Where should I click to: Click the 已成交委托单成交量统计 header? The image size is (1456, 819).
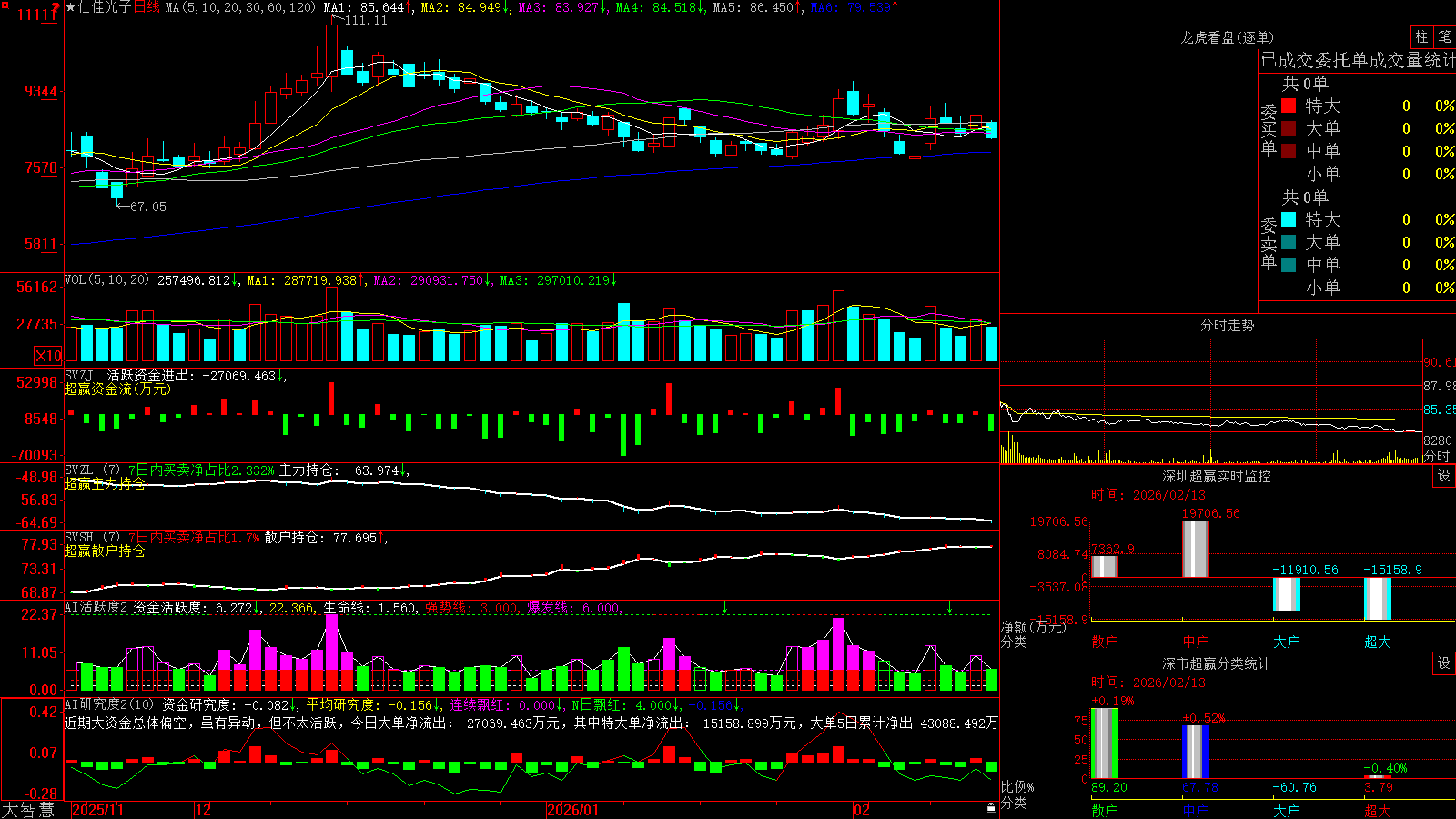[1358, 60]
